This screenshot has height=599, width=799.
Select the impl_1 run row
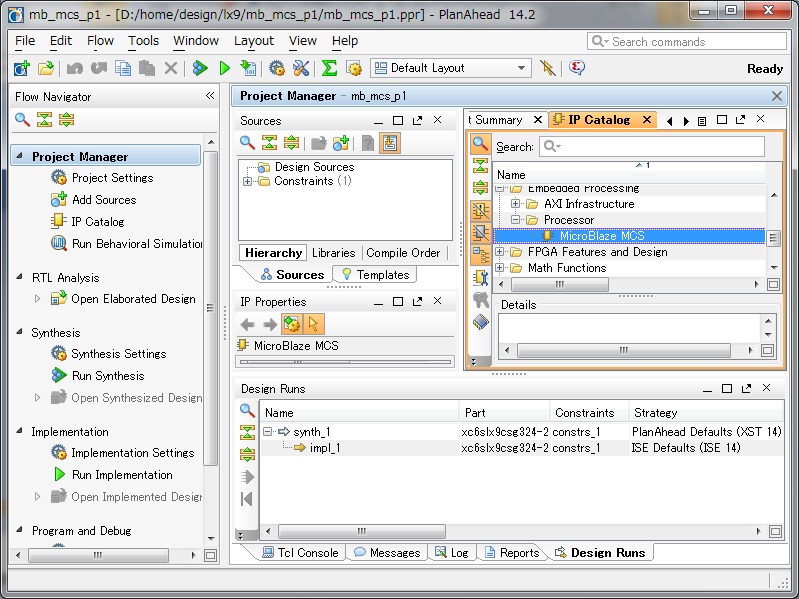pyautogui.click(x=522, y=448)
